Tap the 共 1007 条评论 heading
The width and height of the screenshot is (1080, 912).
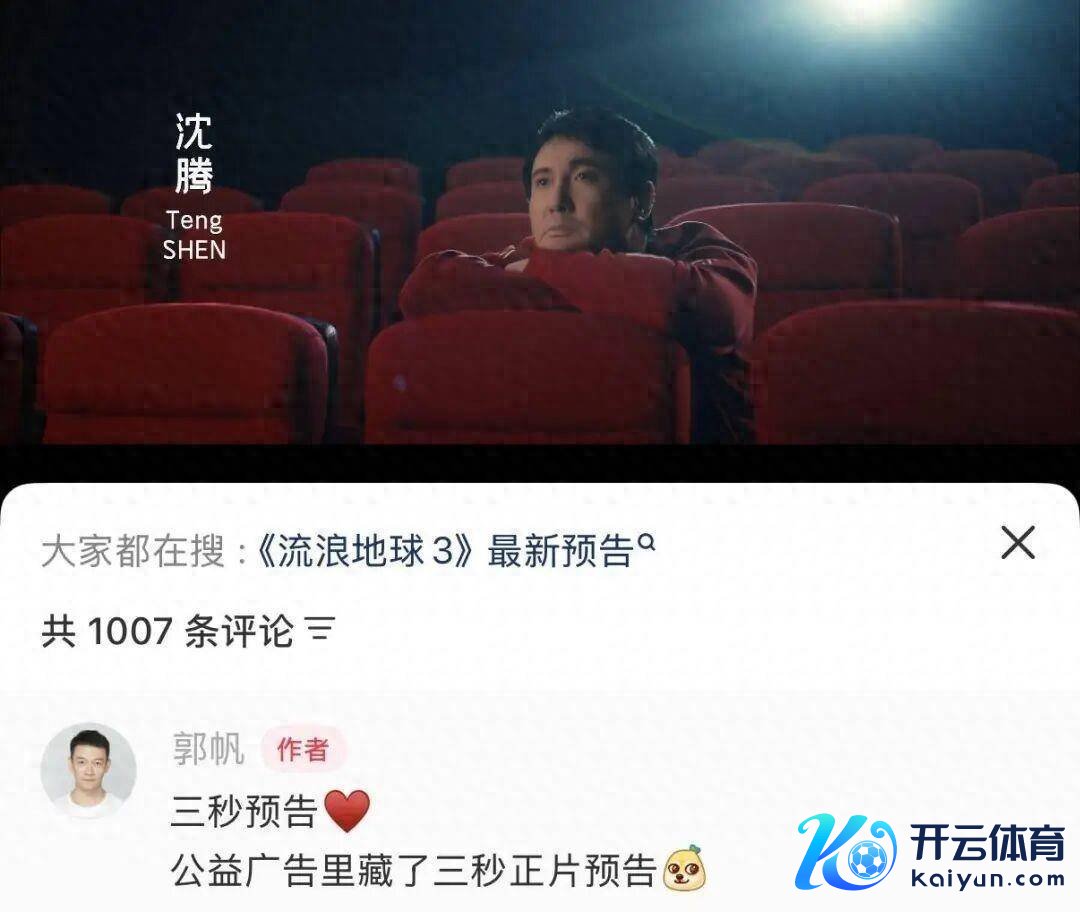tap(167, 630)
